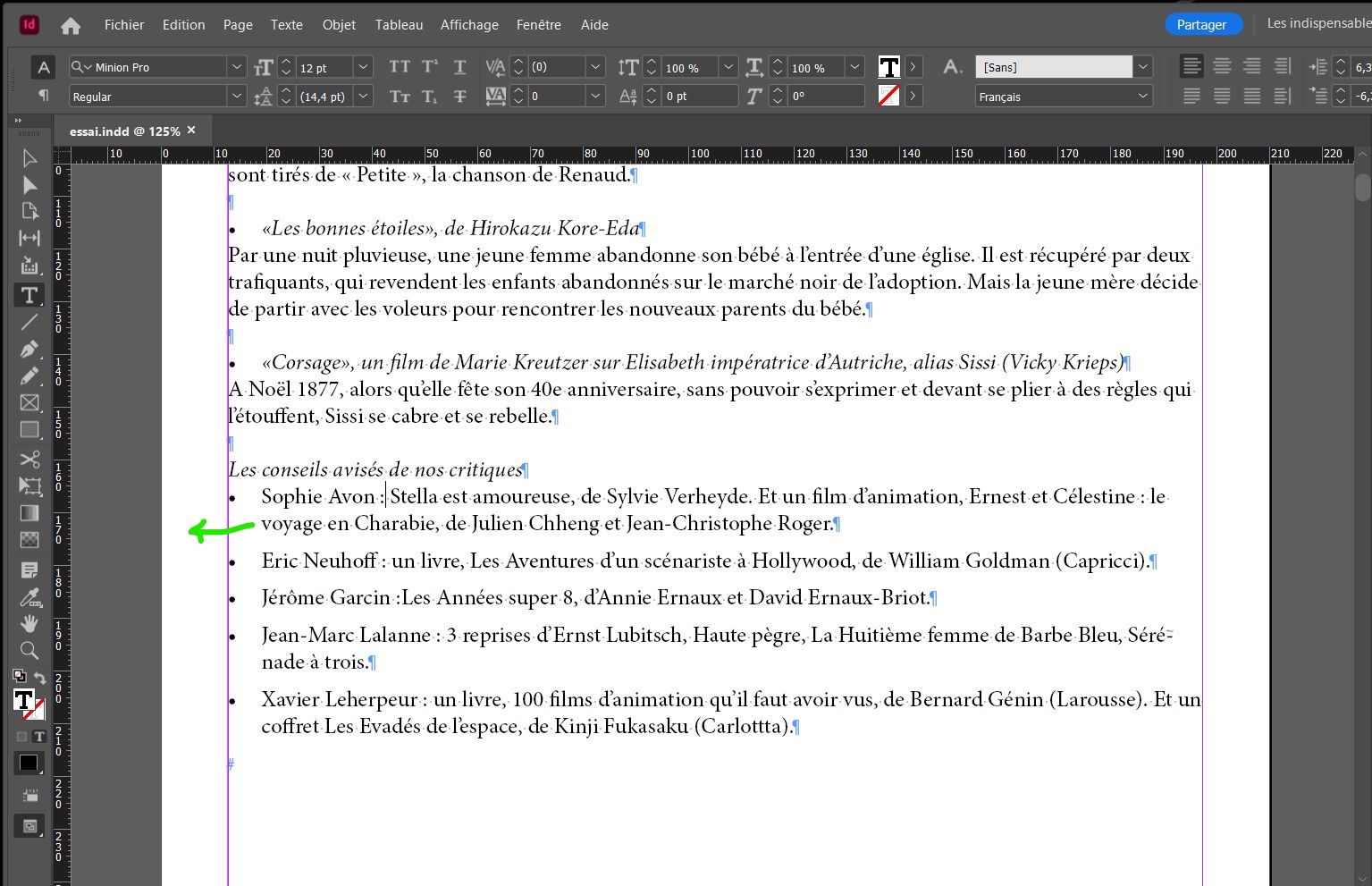Click the black fill color swatch

point(28,763)
